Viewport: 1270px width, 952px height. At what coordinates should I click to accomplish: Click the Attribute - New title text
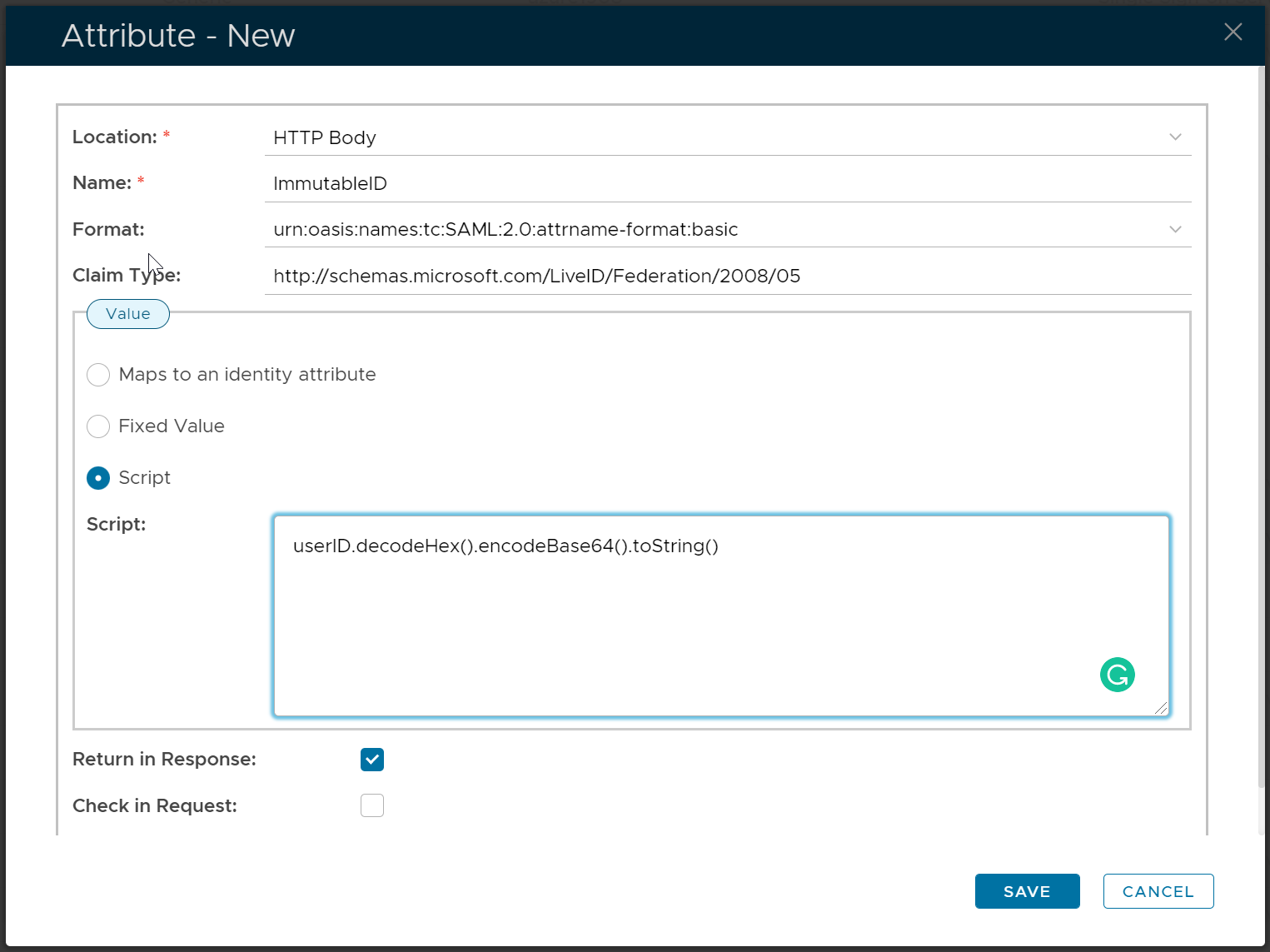point(178,36)
